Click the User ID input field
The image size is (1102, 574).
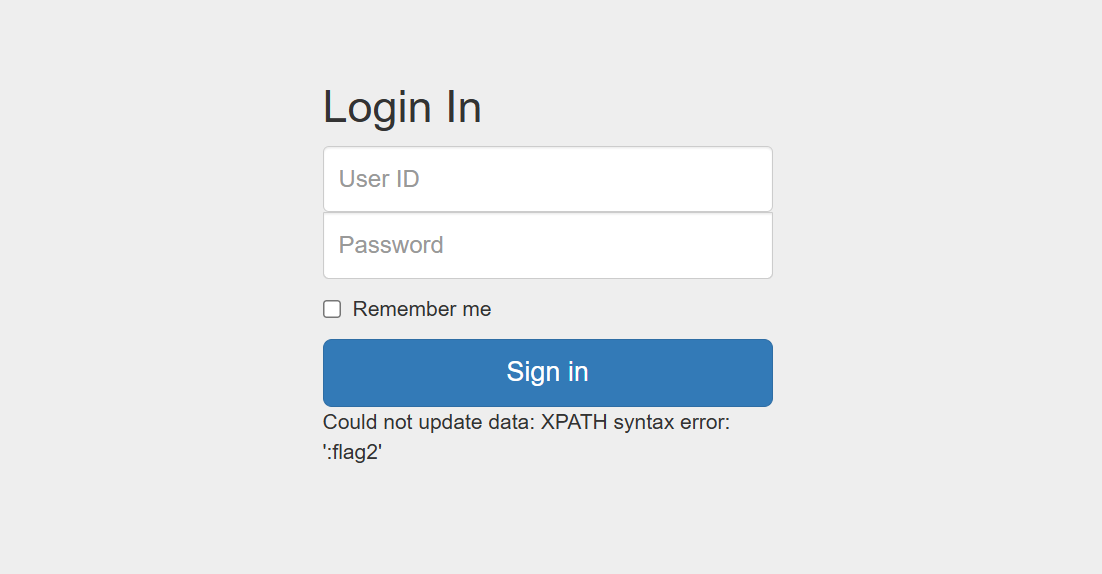(x=547, y=179)
